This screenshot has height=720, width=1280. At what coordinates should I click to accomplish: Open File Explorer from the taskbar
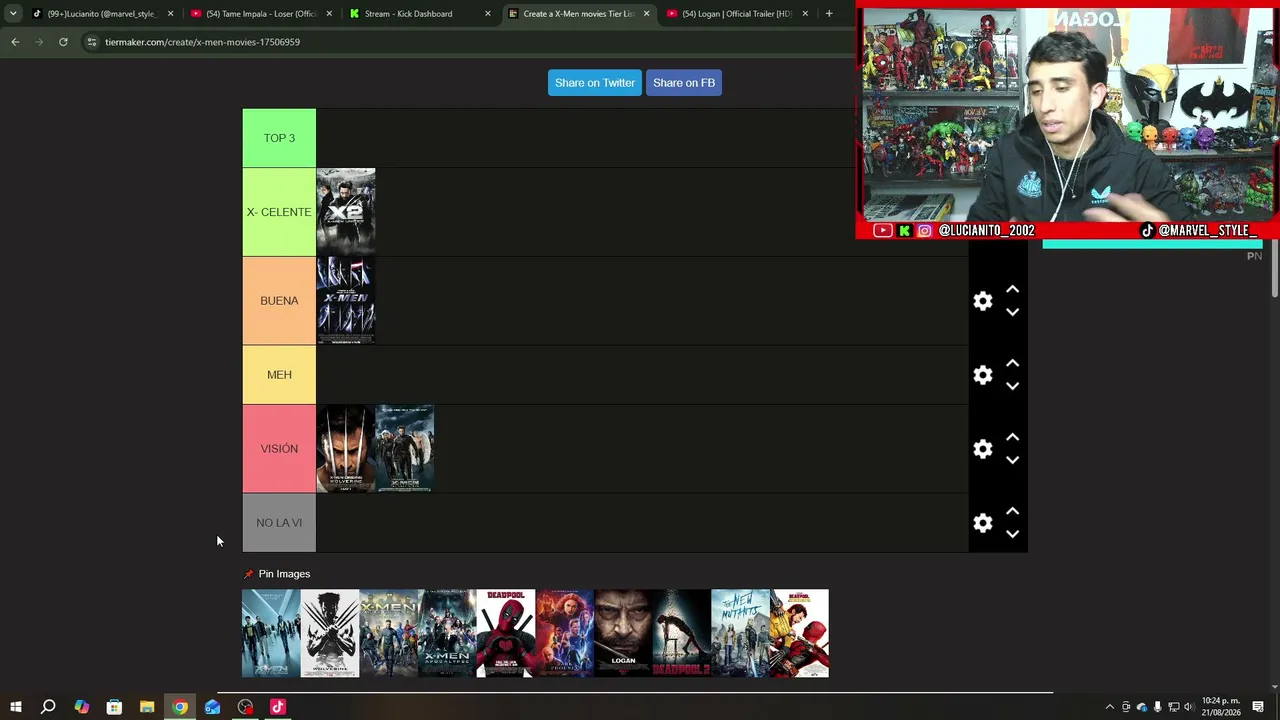coord(147,707)
